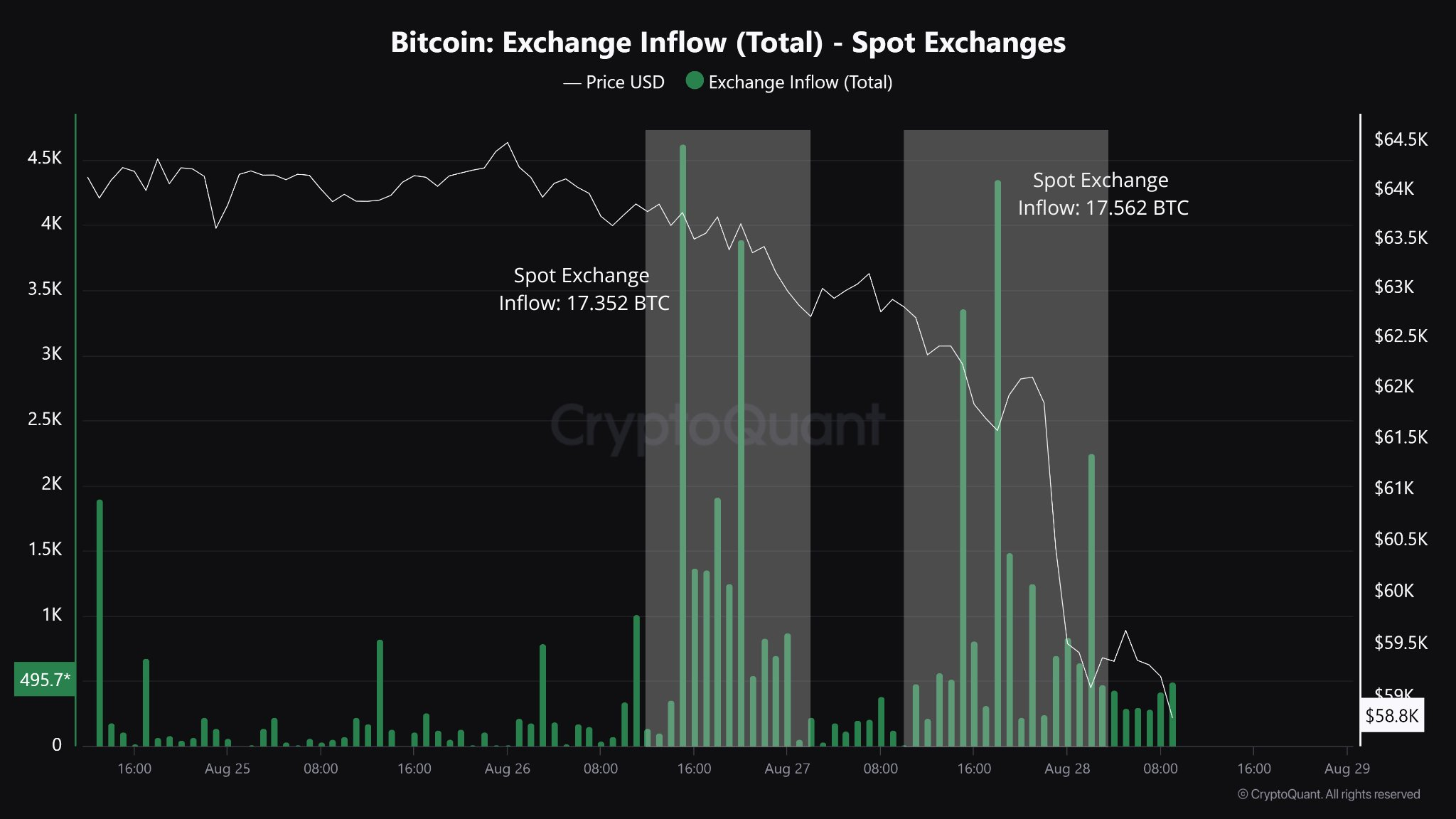1456x819 pixels.
Task: Click the 17.352 BTC inflow annotation
Action: [x=584, y=289]
